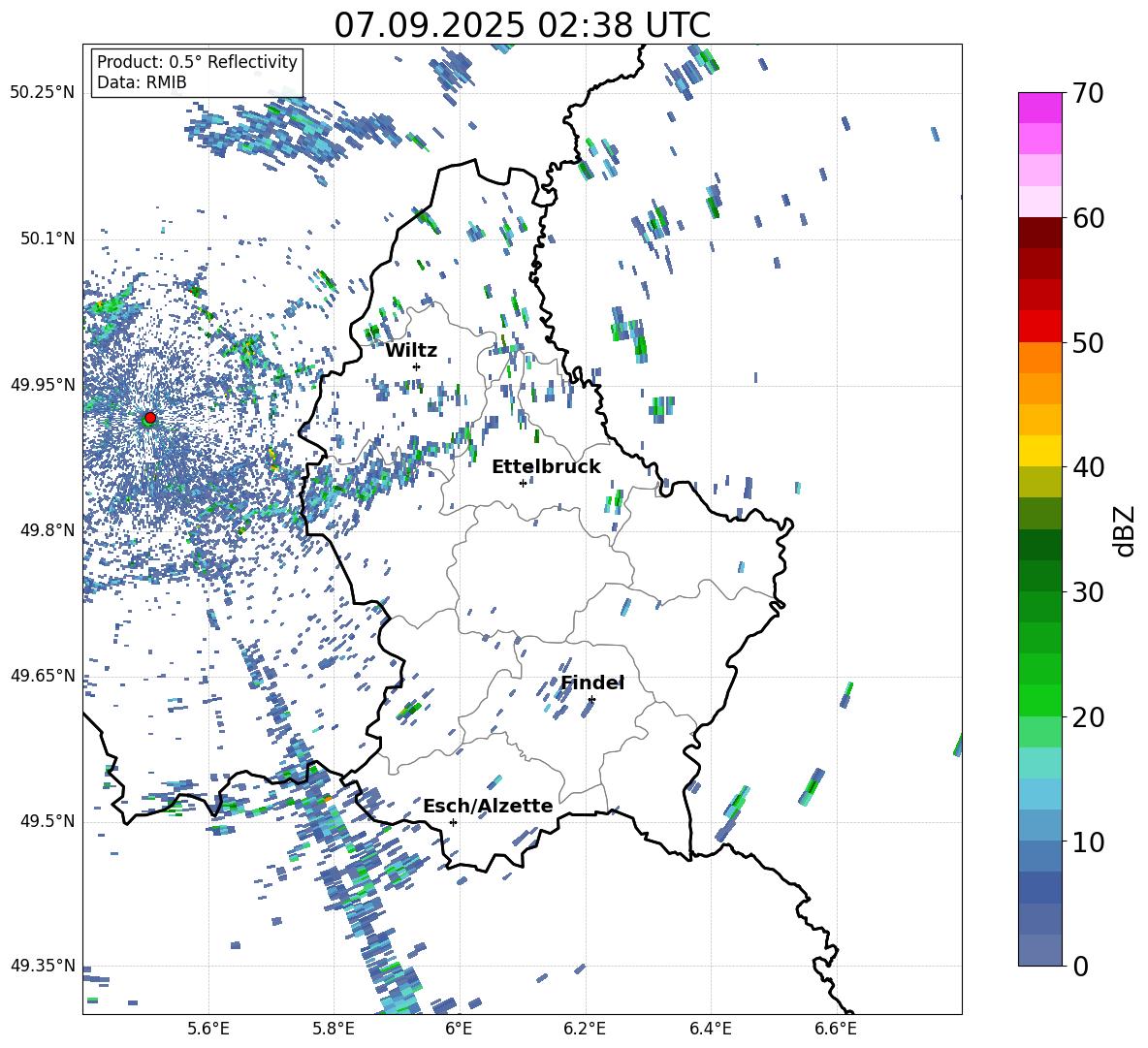Image resolution: width=1148 pixels, height=1048 pixels.
Task: Click the light blue 10 dBZ swatch
Action: 1039,826
